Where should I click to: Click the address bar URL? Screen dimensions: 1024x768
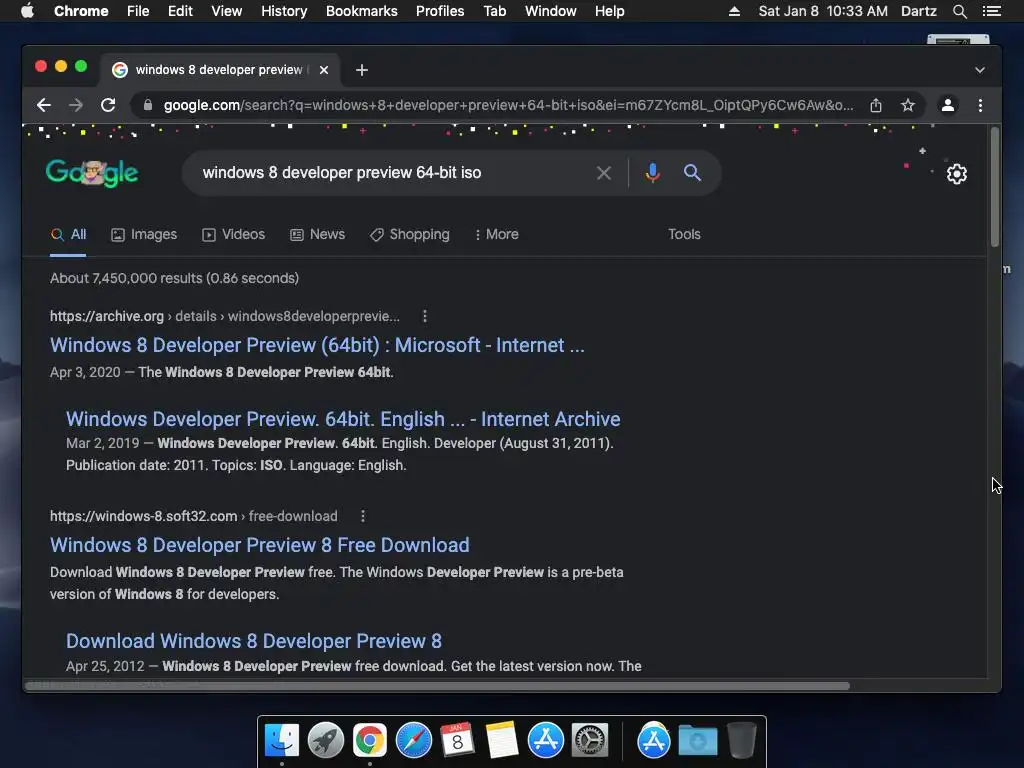click(508, 105)
